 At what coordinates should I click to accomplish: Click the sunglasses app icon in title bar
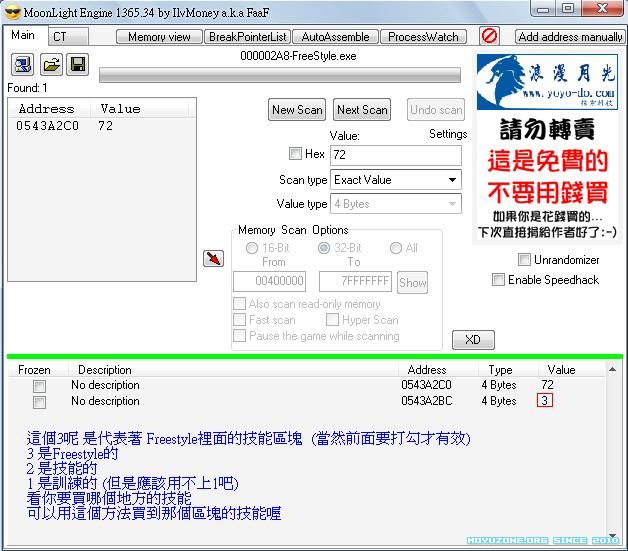click(14, 9)
